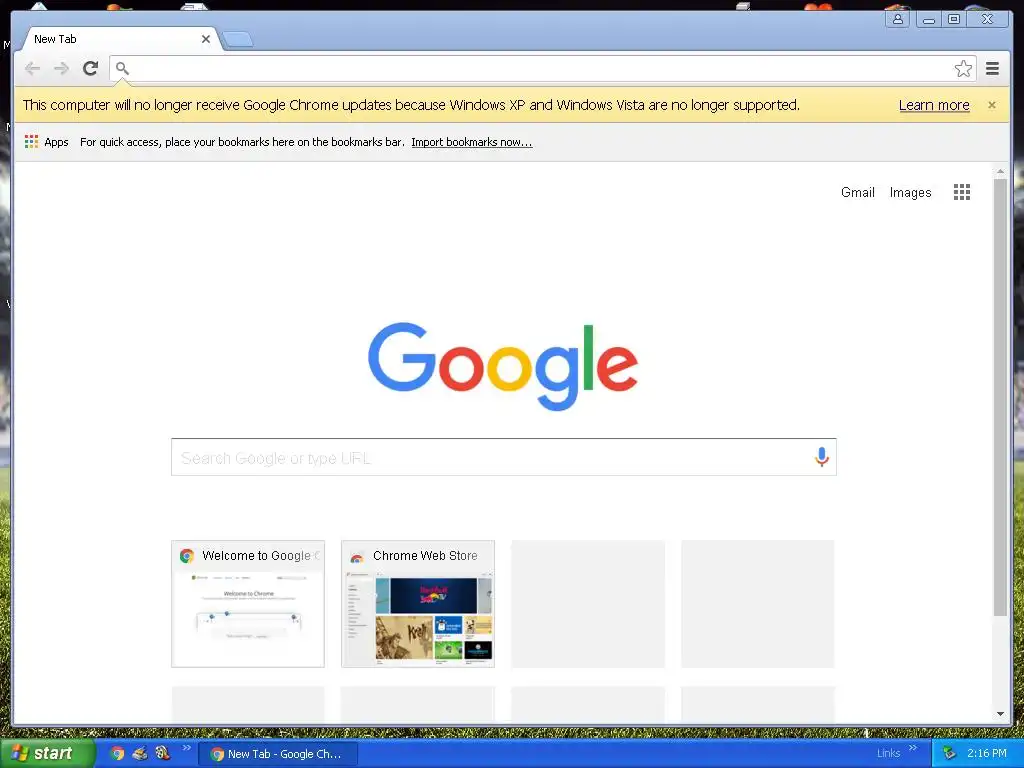Click the address bar to enter a URL
Viewport: 1024px width, 768px height.
coord(542,69)
